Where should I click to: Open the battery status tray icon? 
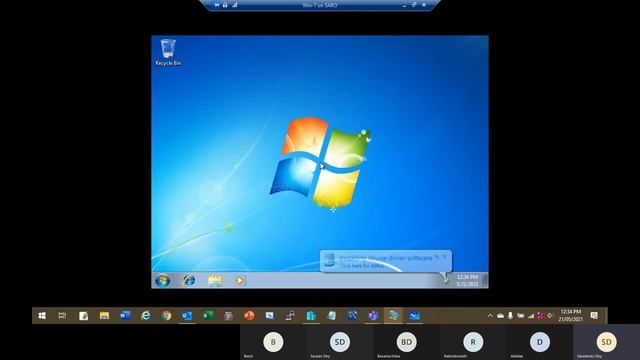click(x=520, y=316)
